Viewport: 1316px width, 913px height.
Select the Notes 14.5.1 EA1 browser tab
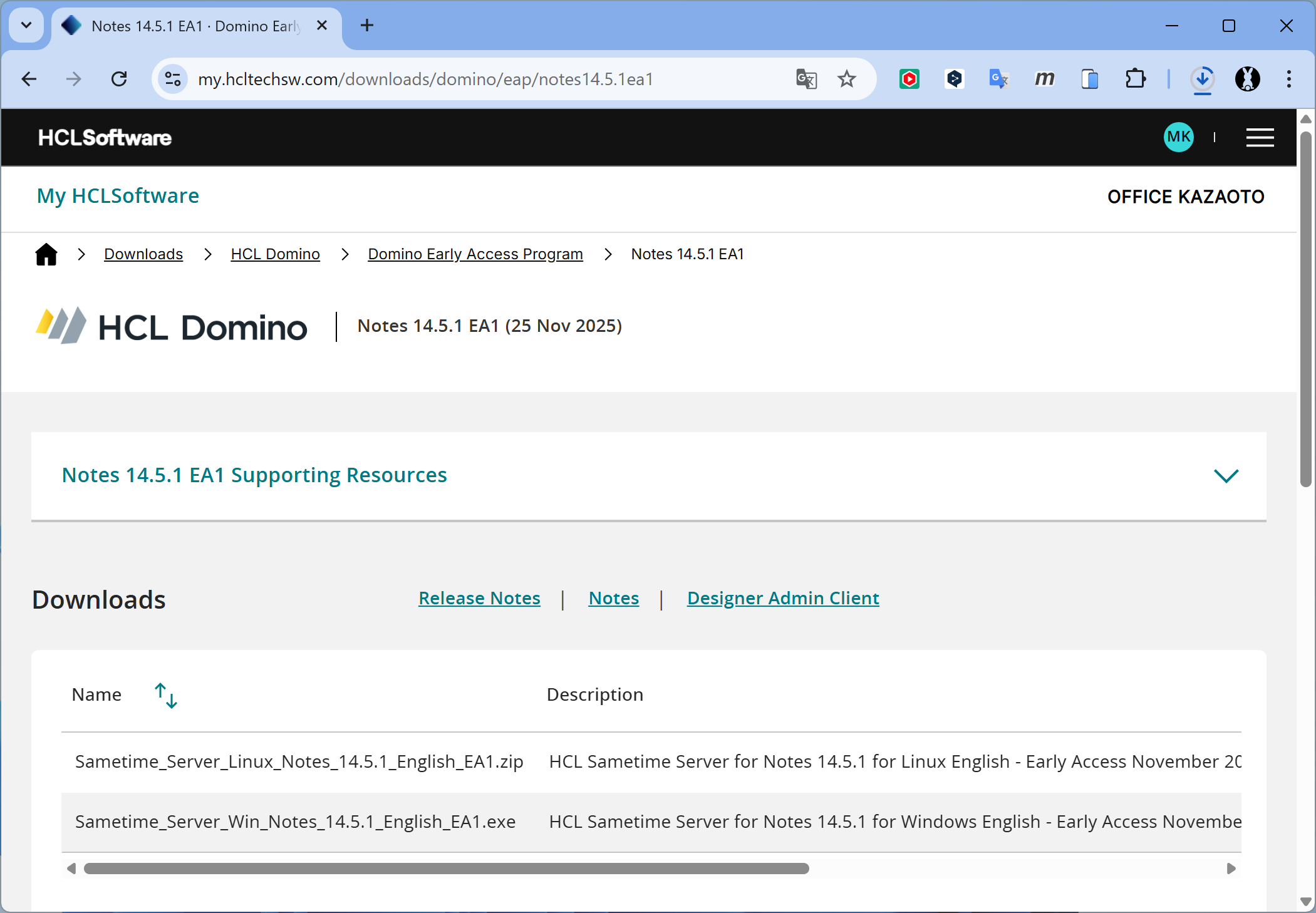tap(197, 26)
